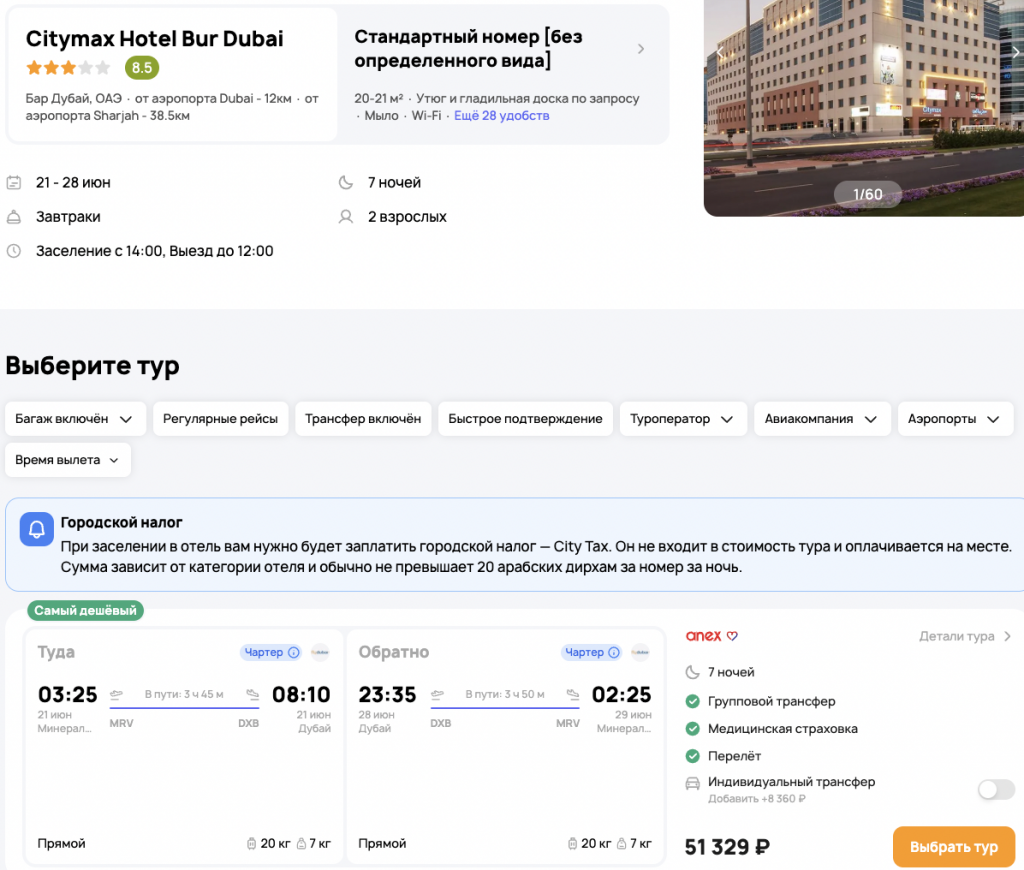Click the 03:25 departure time
Viewport: 1024px width, 870px height.
pyautogui.click(x=67, y=694)
